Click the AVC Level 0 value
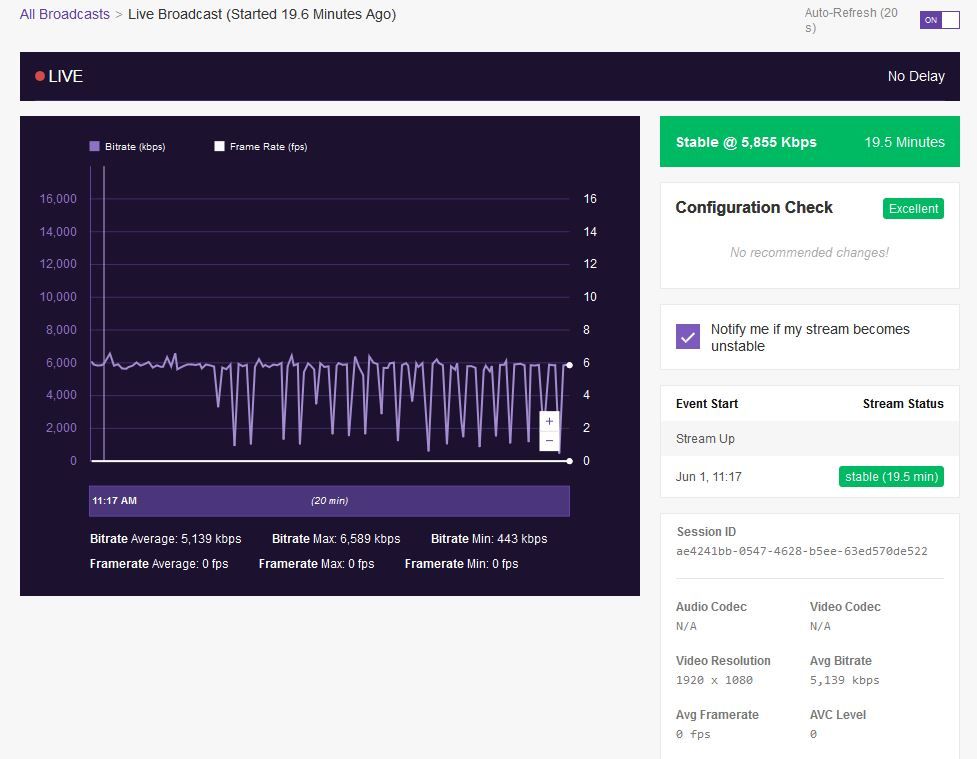This screenshot has width=977, height=759. [813, 734]
